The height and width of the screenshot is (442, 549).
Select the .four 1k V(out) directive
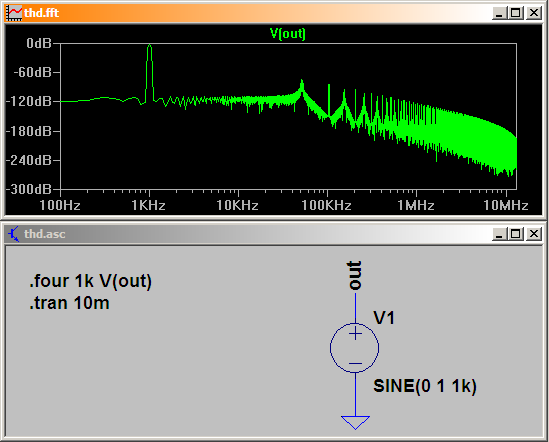[x=91, y=281]
